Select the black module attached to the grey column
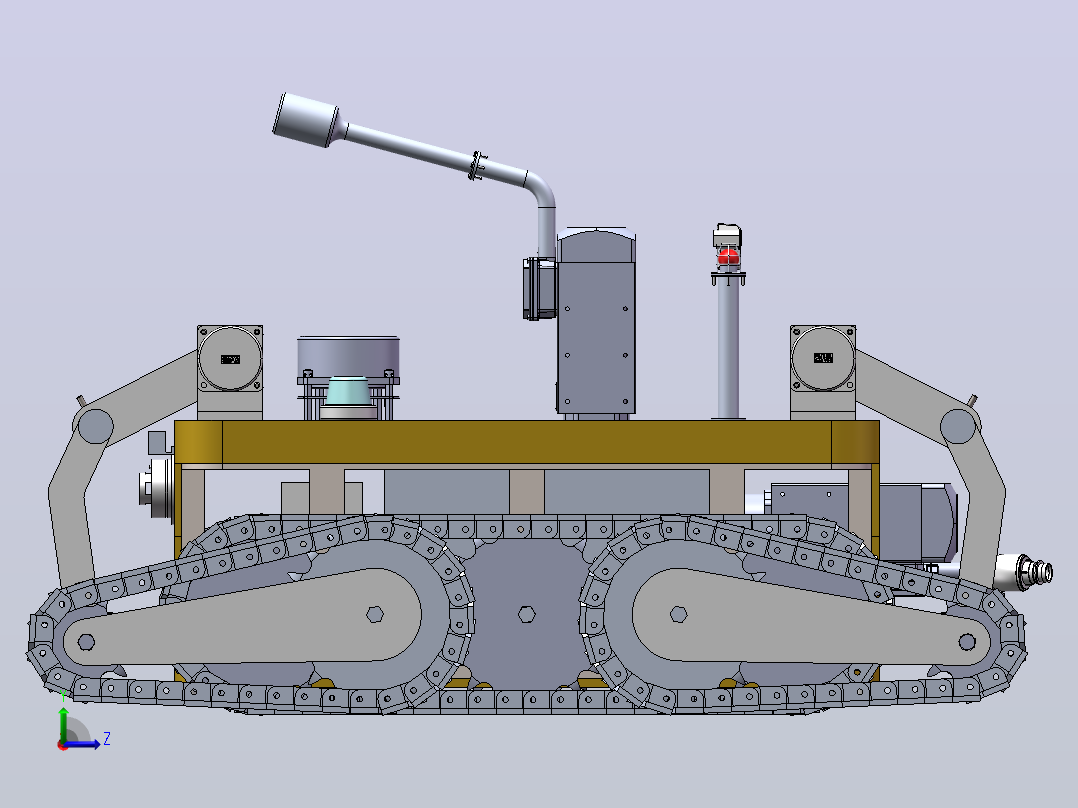Image resolution: width=1078 pixels, height=808 pixels. [x=540, y=289]
